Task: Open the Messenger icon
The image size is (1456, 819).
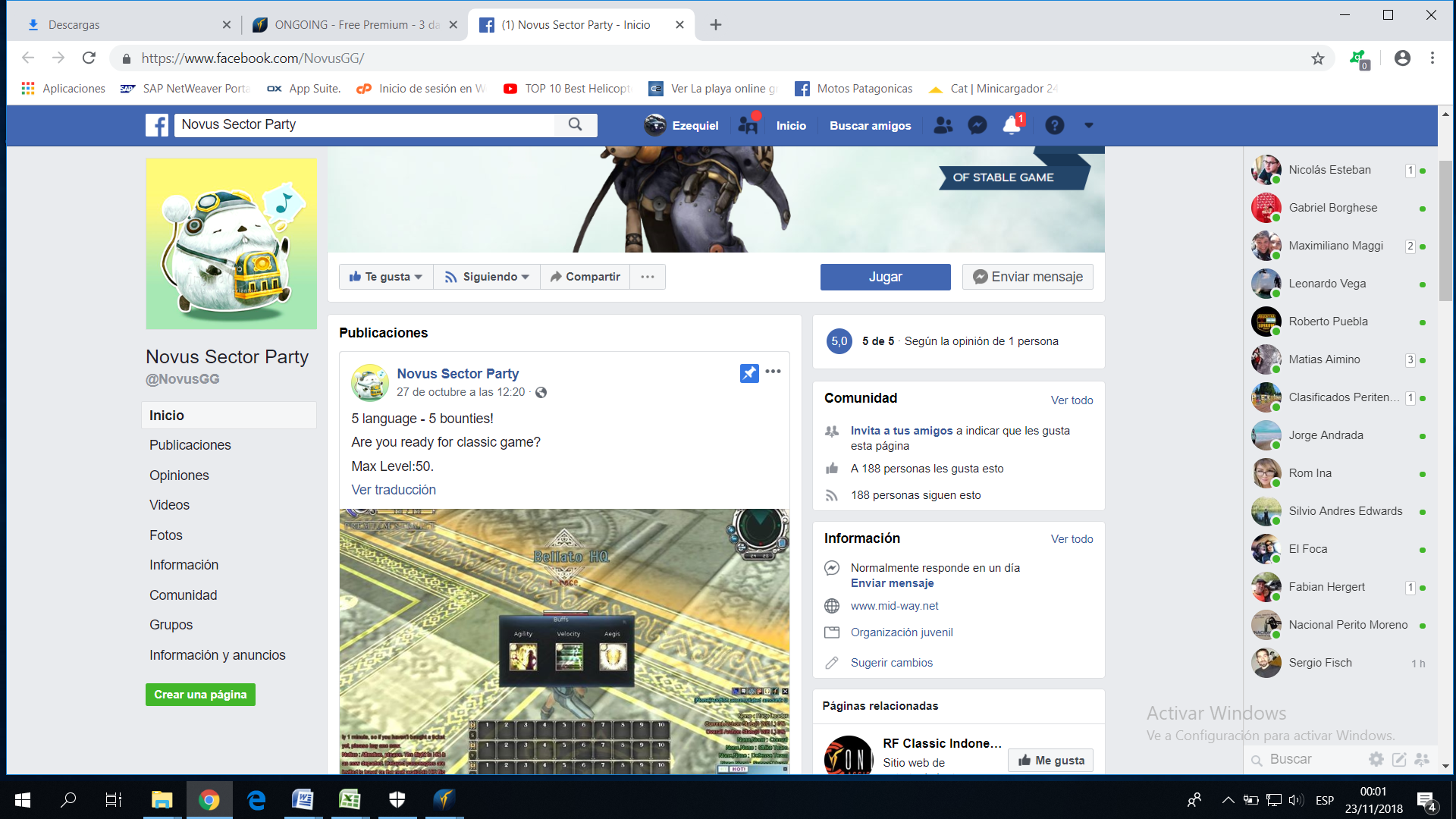Action: coord(977,125)
